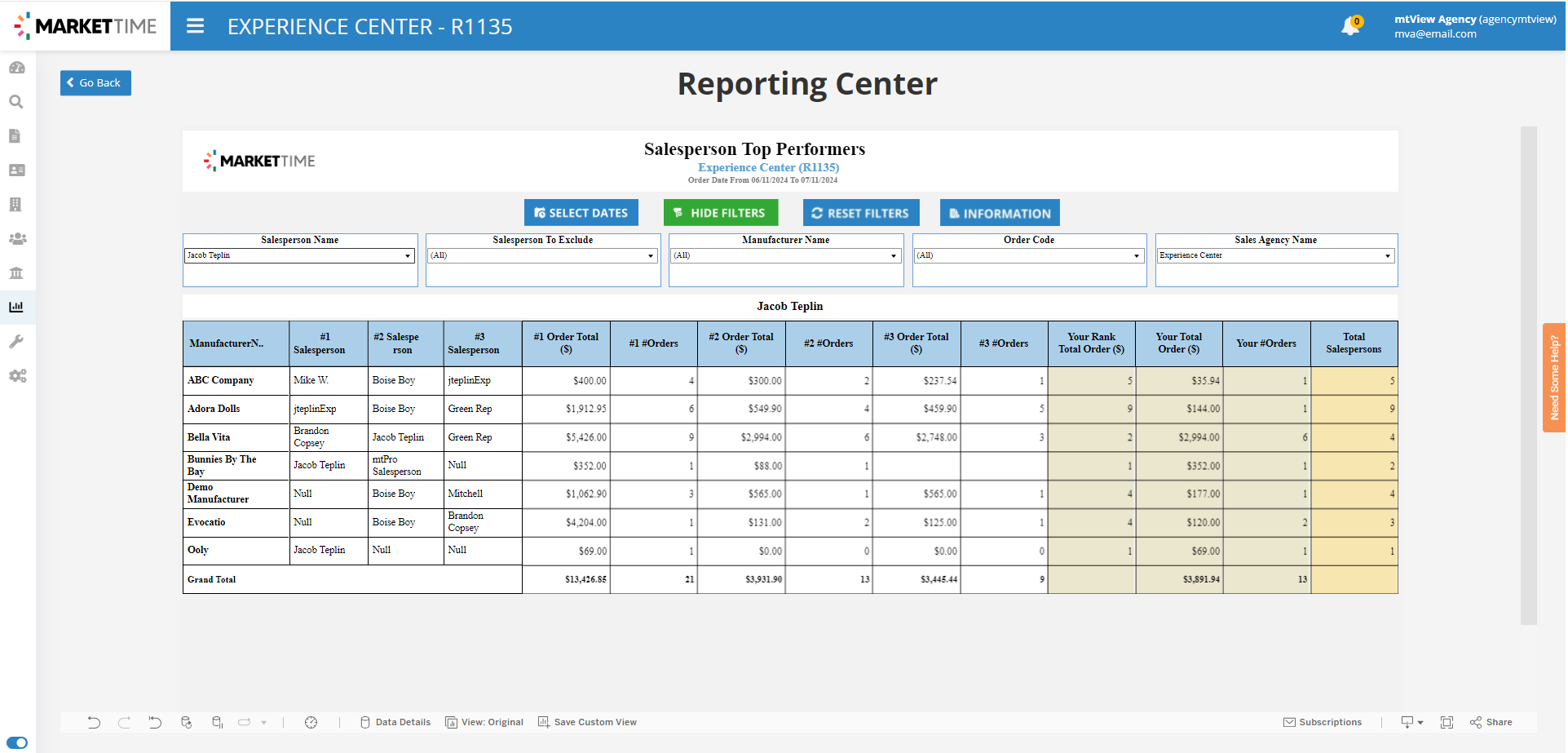Click the $3,891.94 your total cell

(x=1179, y=579)
